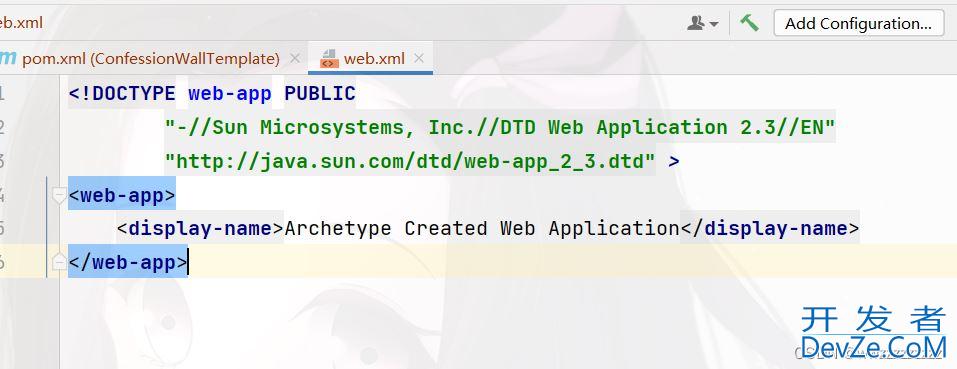Click the Add Configuration button
The image size is (957, 369).
click(859, 24)
